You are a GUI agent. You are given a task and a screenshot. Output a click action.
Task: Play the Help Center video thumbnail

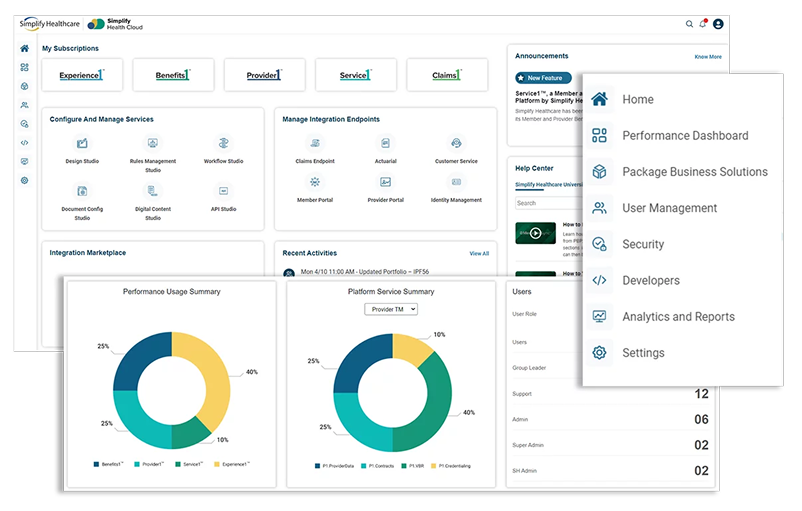click(536, 233)
